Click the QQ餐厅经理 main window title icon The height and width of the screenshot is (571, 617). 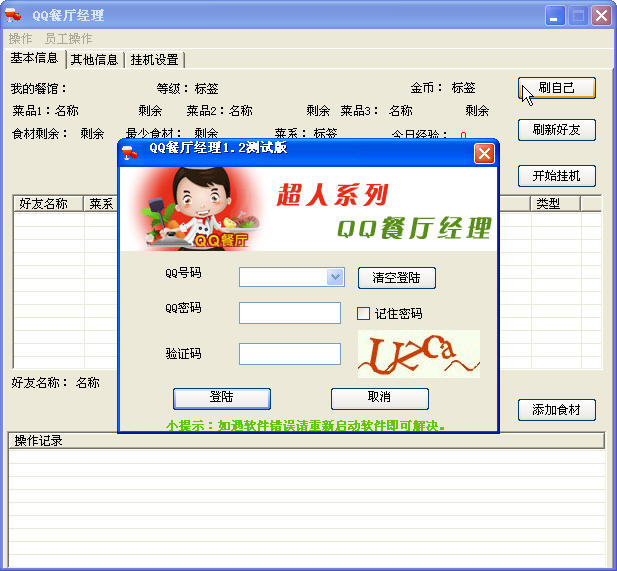pos(13,15)
